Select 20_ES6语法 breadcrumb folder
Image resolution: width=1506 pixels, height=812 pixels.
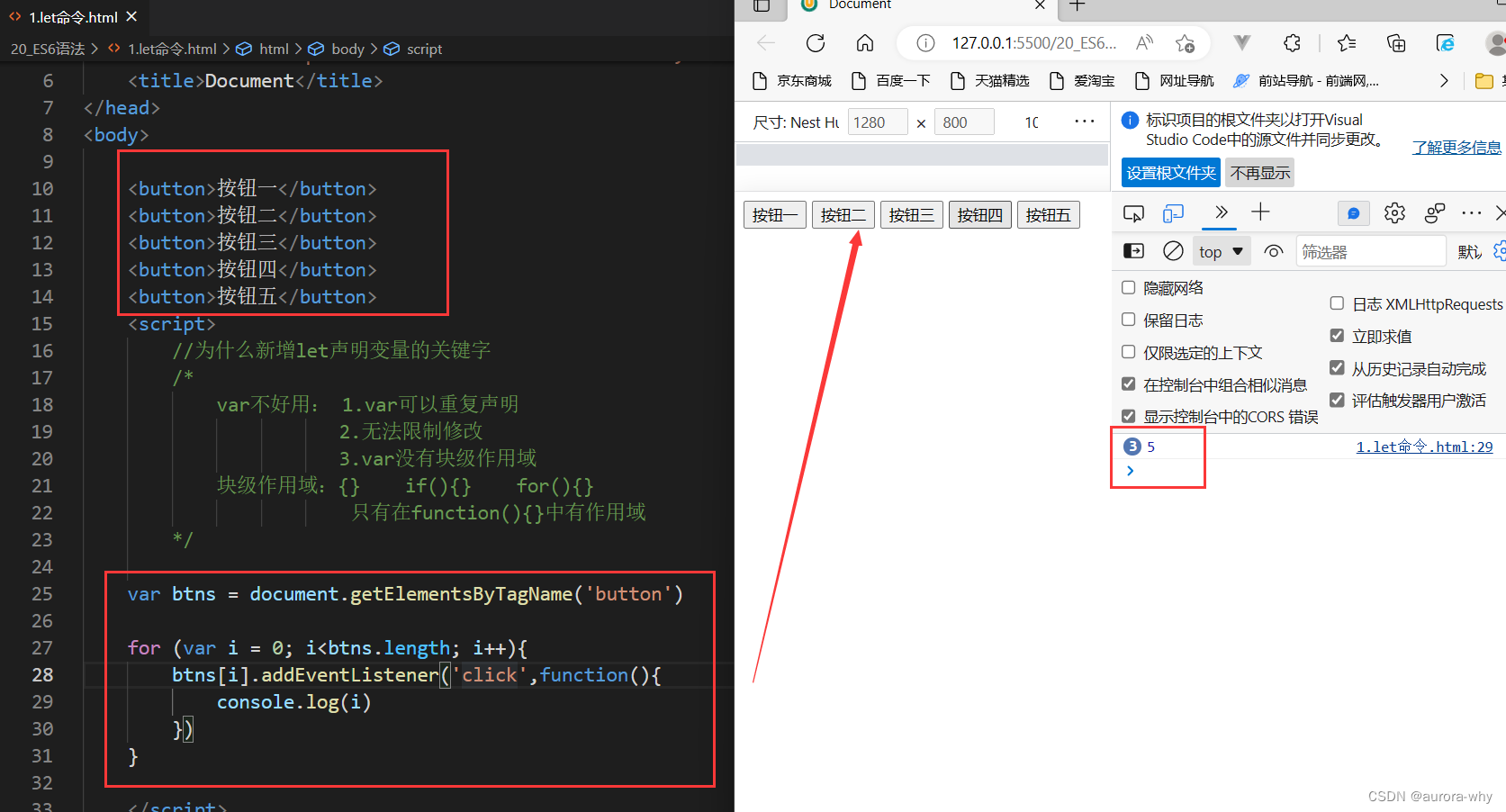point(47,49)
